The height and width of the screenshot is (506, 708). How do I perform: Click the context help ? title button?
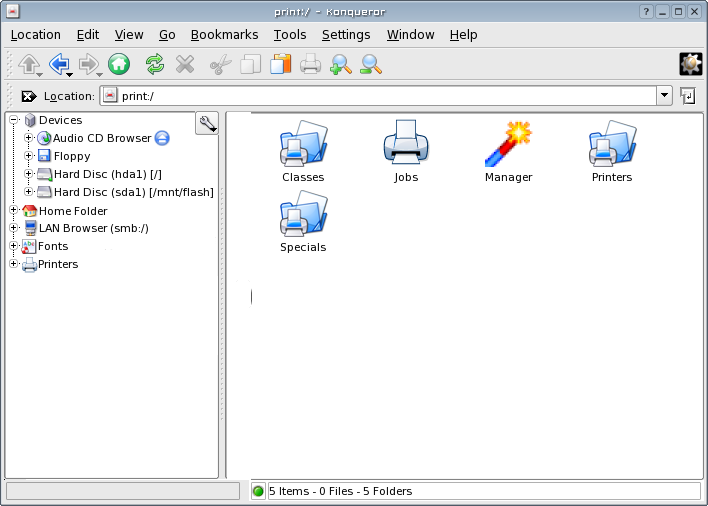(646, 12)
